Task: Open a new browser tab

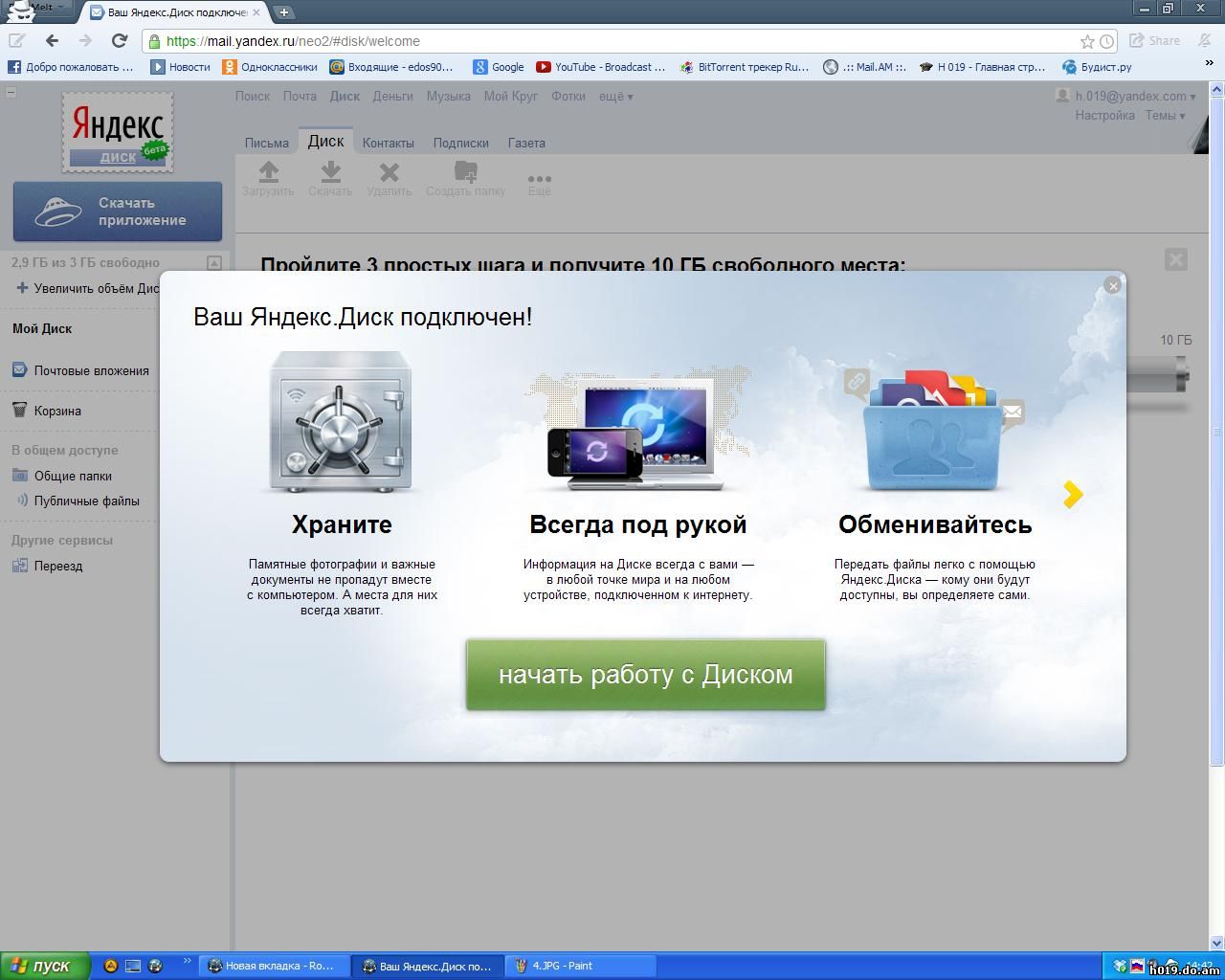Action: (283, 12)
